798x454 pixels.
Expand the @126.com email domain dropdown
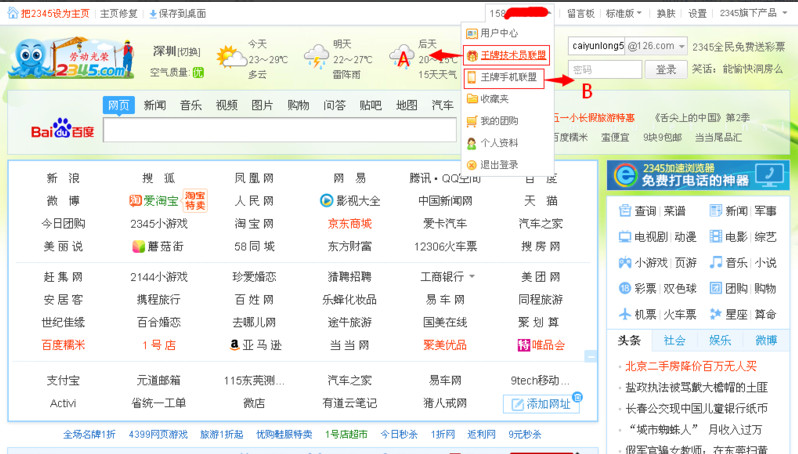[x=658, y=47]
